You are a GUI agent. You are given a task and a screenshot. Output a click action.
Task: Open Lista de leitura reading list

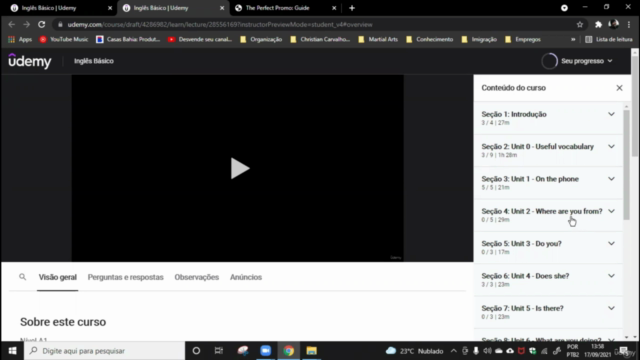coord(609,39)
